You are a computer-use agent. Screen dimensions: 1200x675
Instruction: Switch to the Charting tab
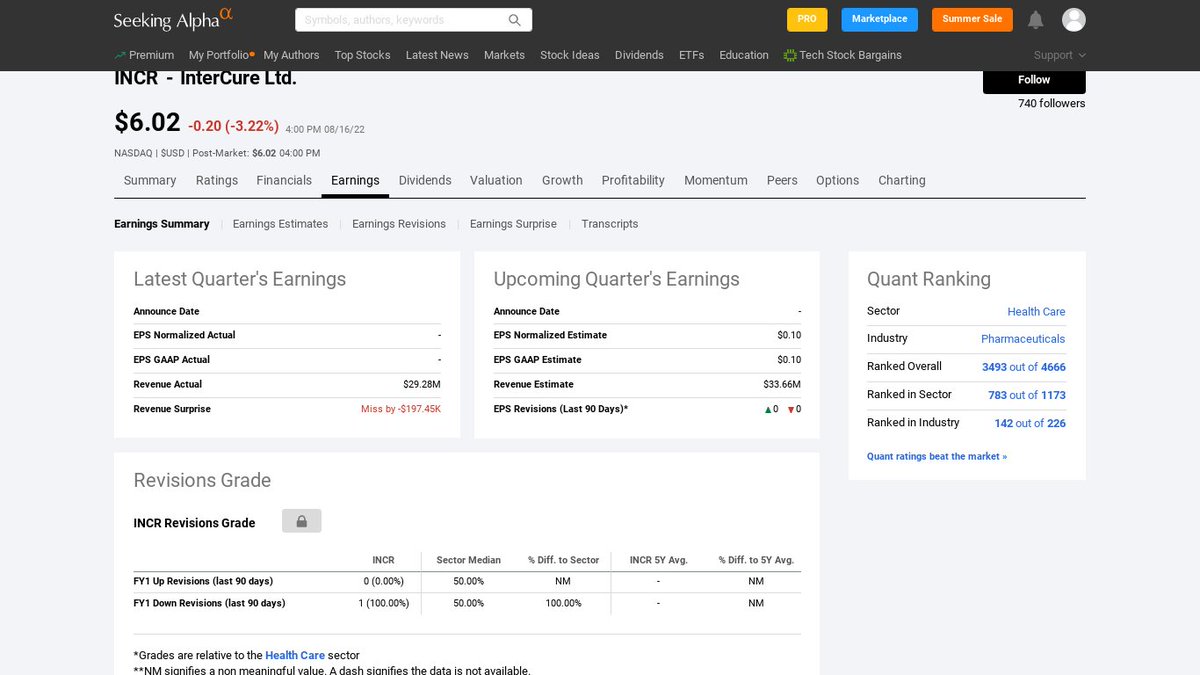902,180
